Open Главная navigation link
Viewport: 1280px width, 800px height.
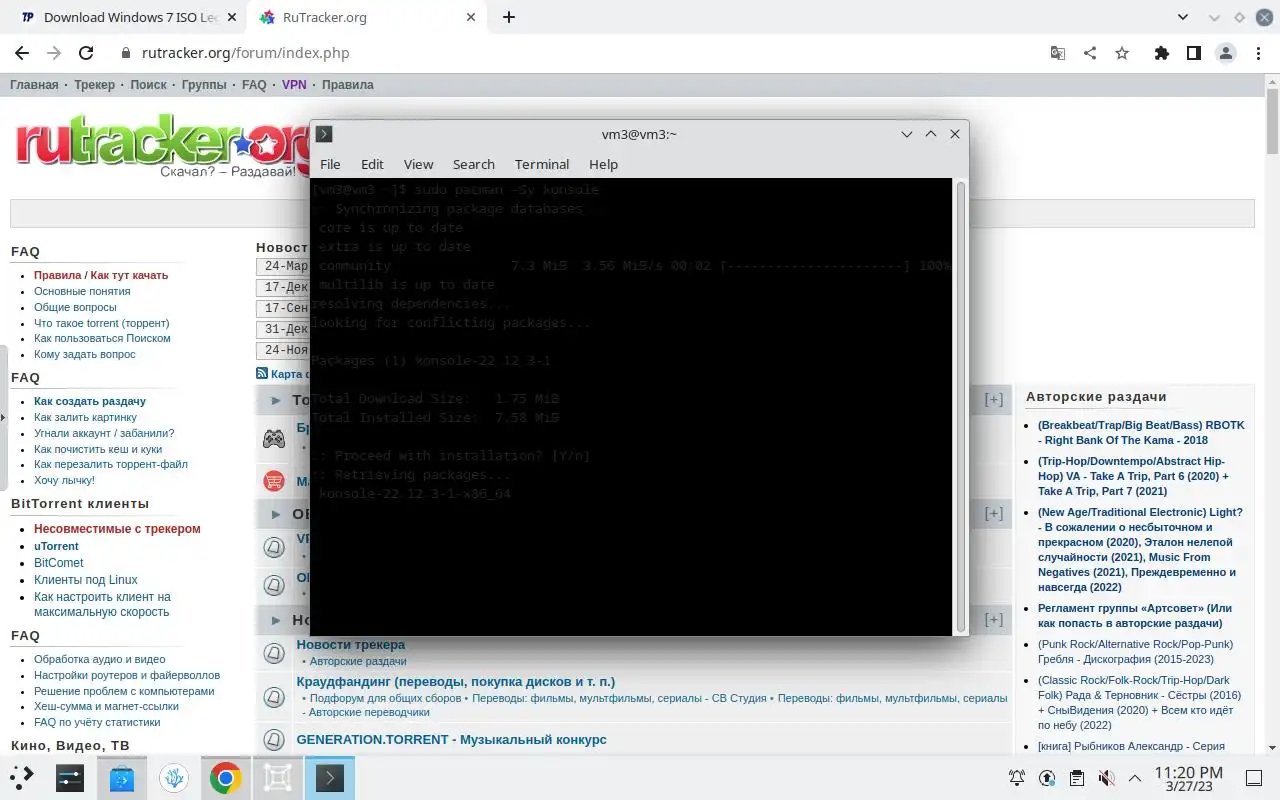tap(34, 85)
